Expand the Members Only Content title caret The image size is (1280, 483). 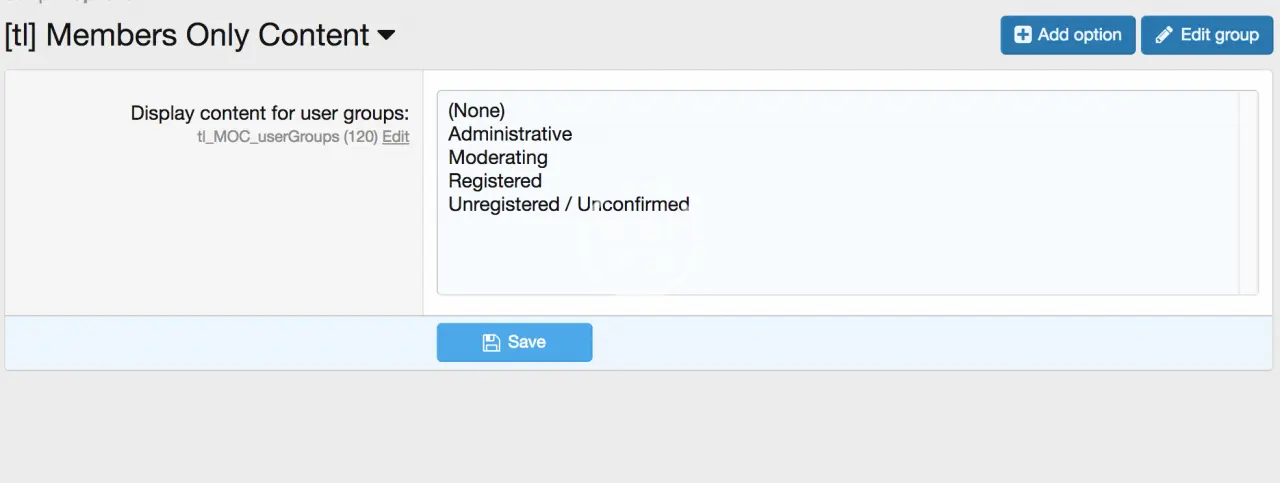point(386,36)
